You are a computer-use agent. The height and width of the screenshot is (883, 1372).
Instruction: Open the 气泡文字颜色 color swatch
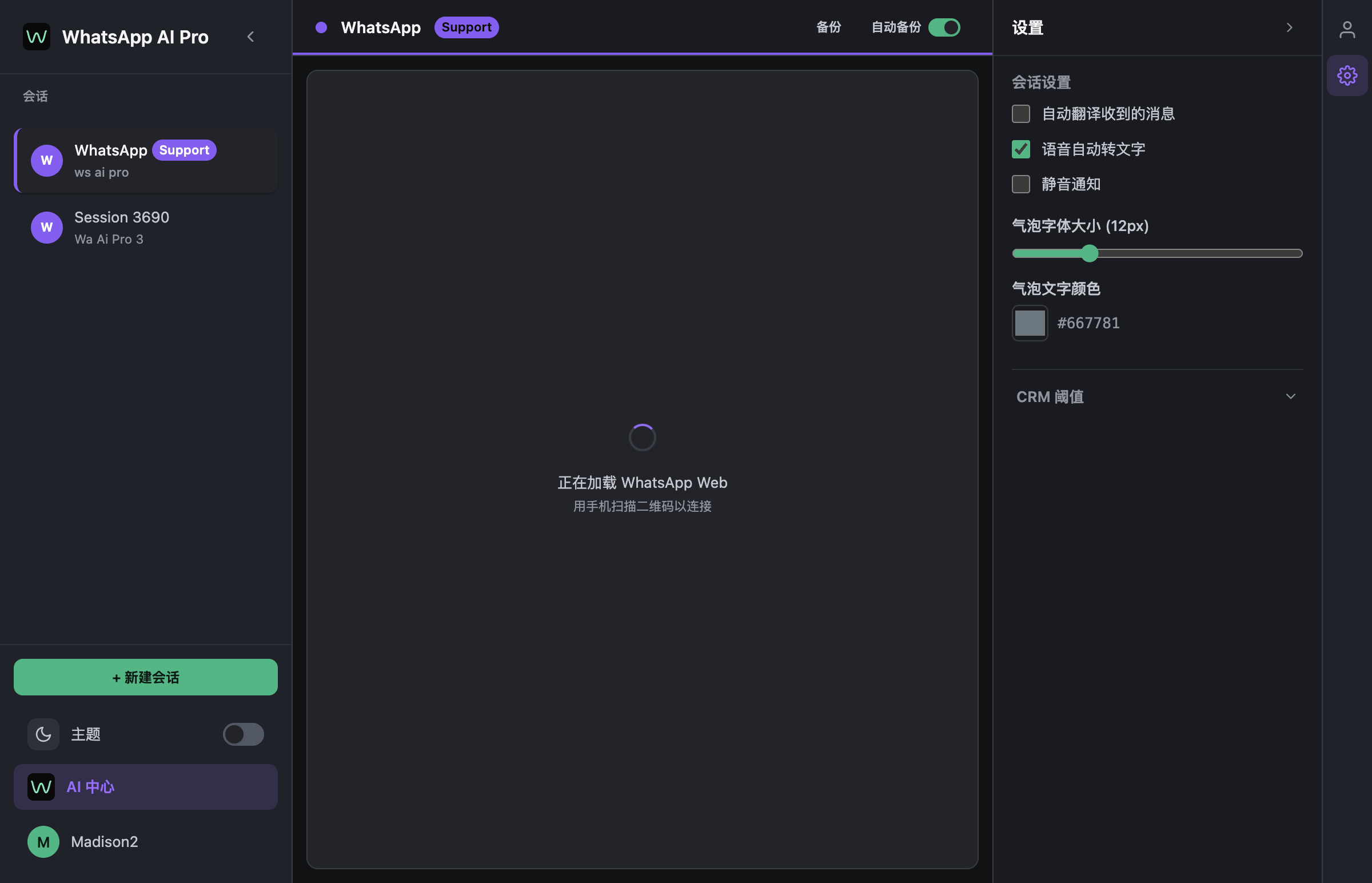(1030, 323)
